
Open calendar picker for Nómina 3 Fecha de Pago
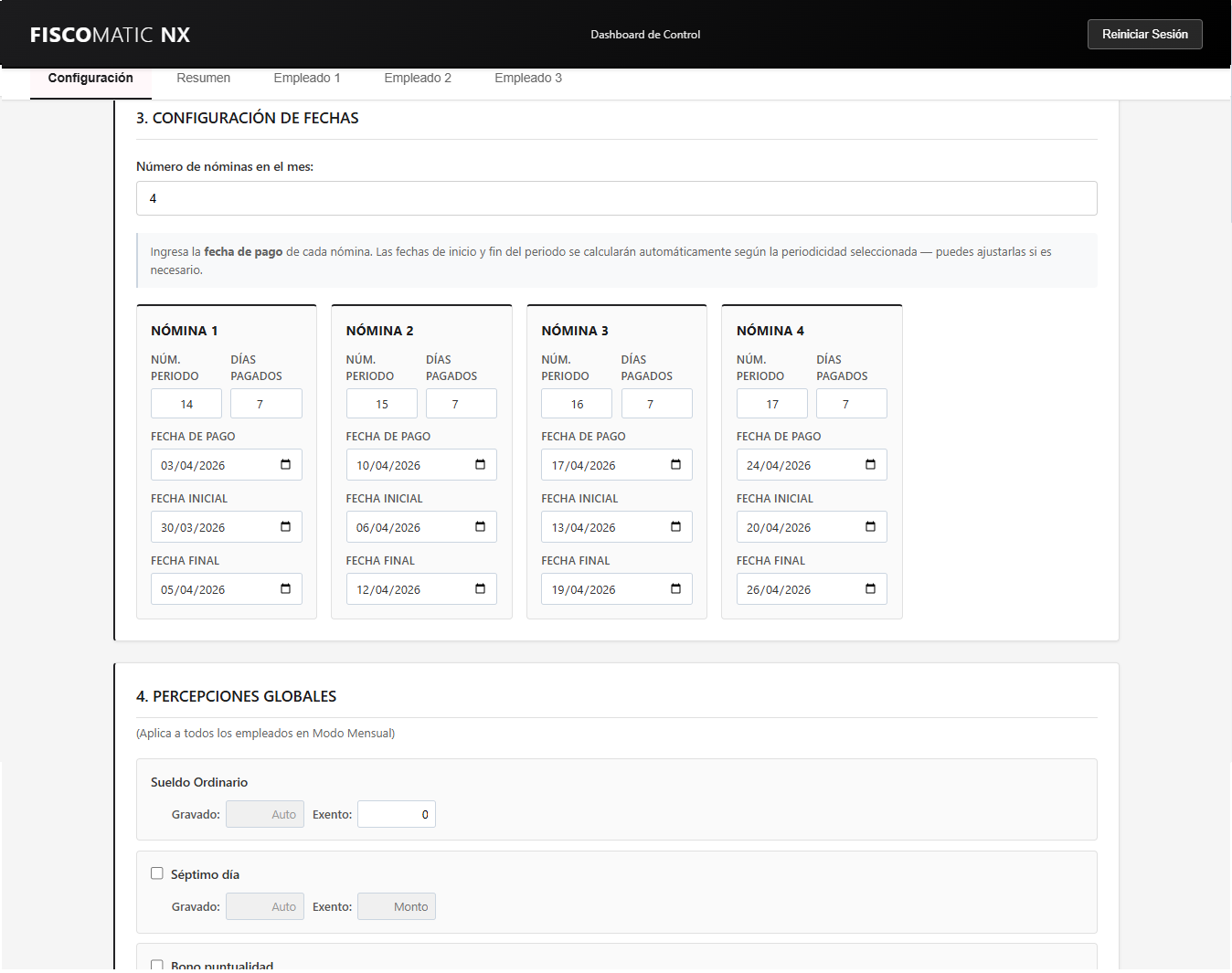click(675, 464)
